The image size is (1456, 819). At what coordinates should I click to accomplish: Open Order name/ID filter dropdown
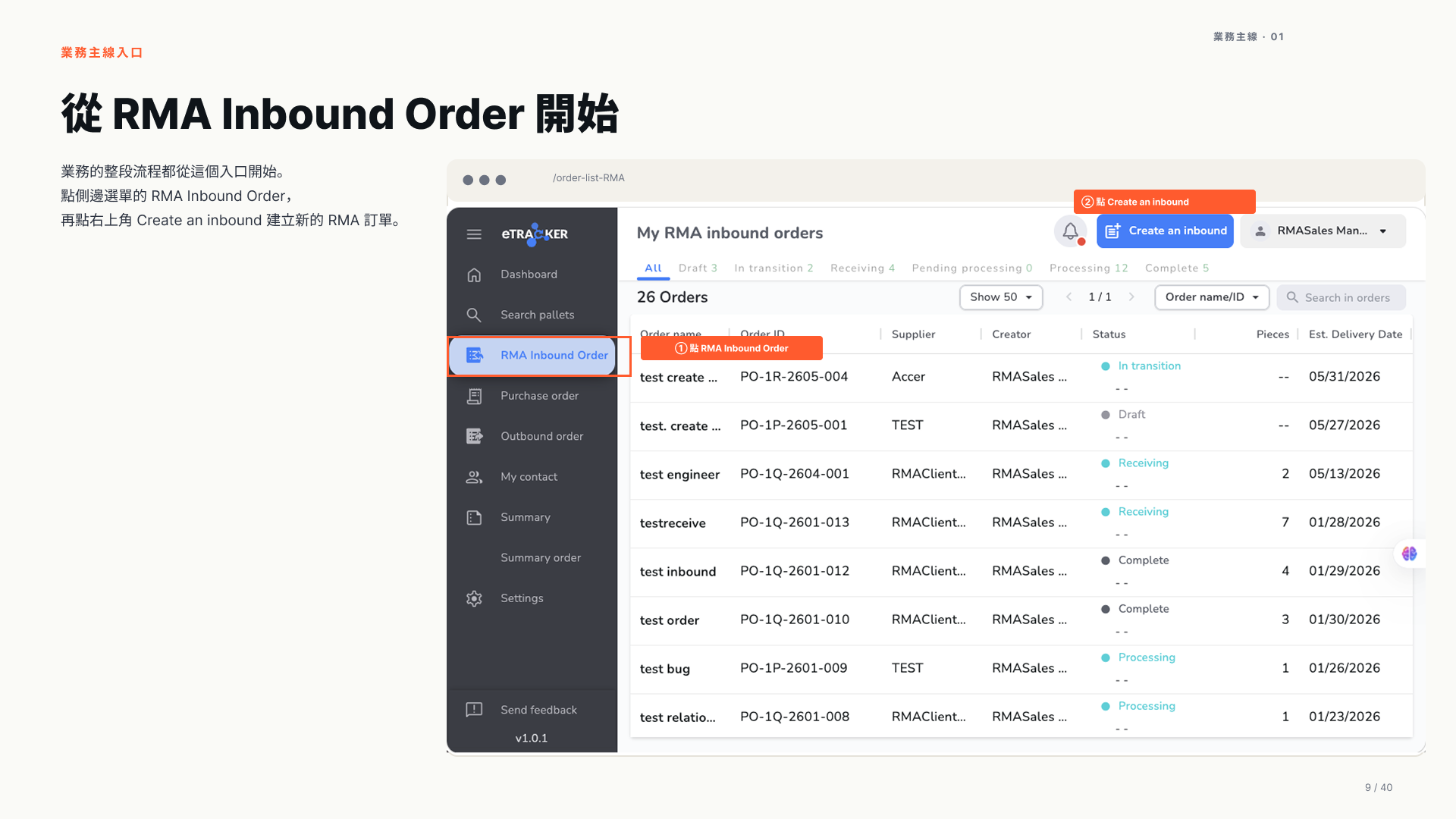click(1212, 297)
